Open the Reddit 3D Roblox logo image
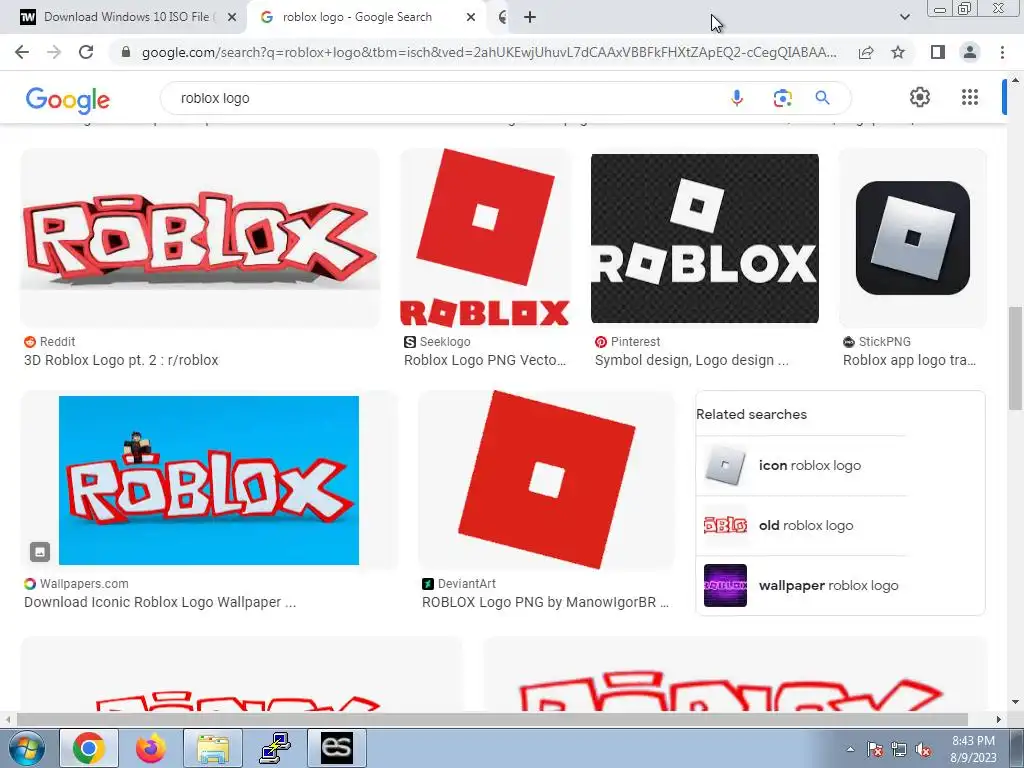Image resolution: width=1024 pixels, height=768 pixels. pos(200,238)
